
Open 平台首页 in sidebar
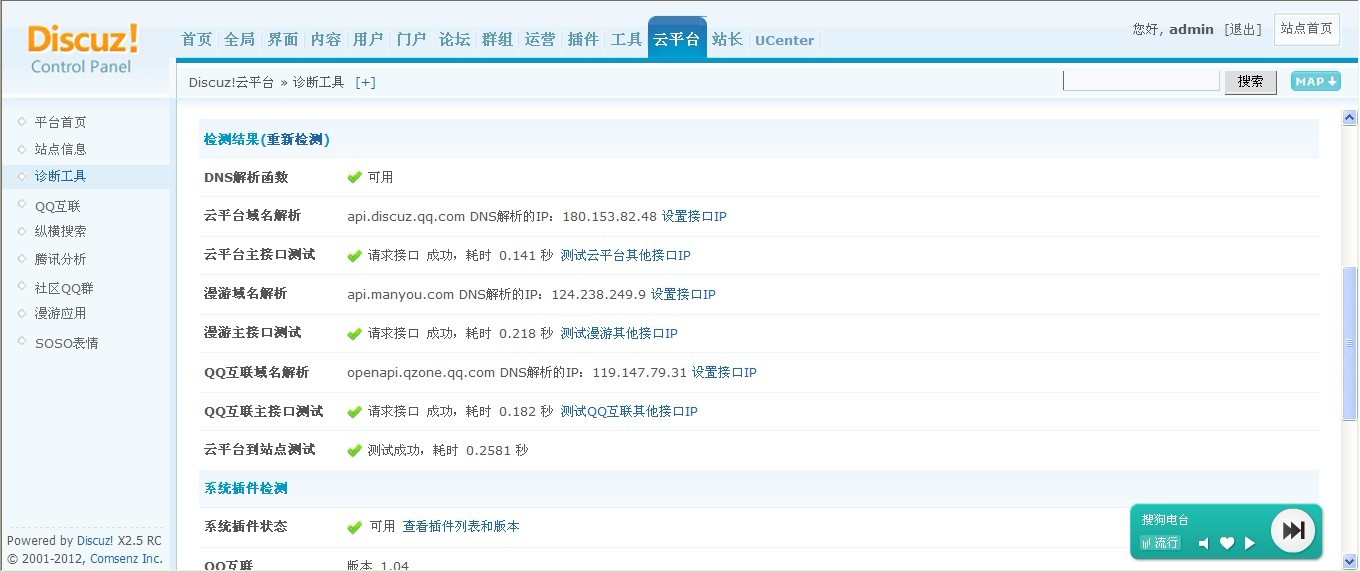[61, 122]
